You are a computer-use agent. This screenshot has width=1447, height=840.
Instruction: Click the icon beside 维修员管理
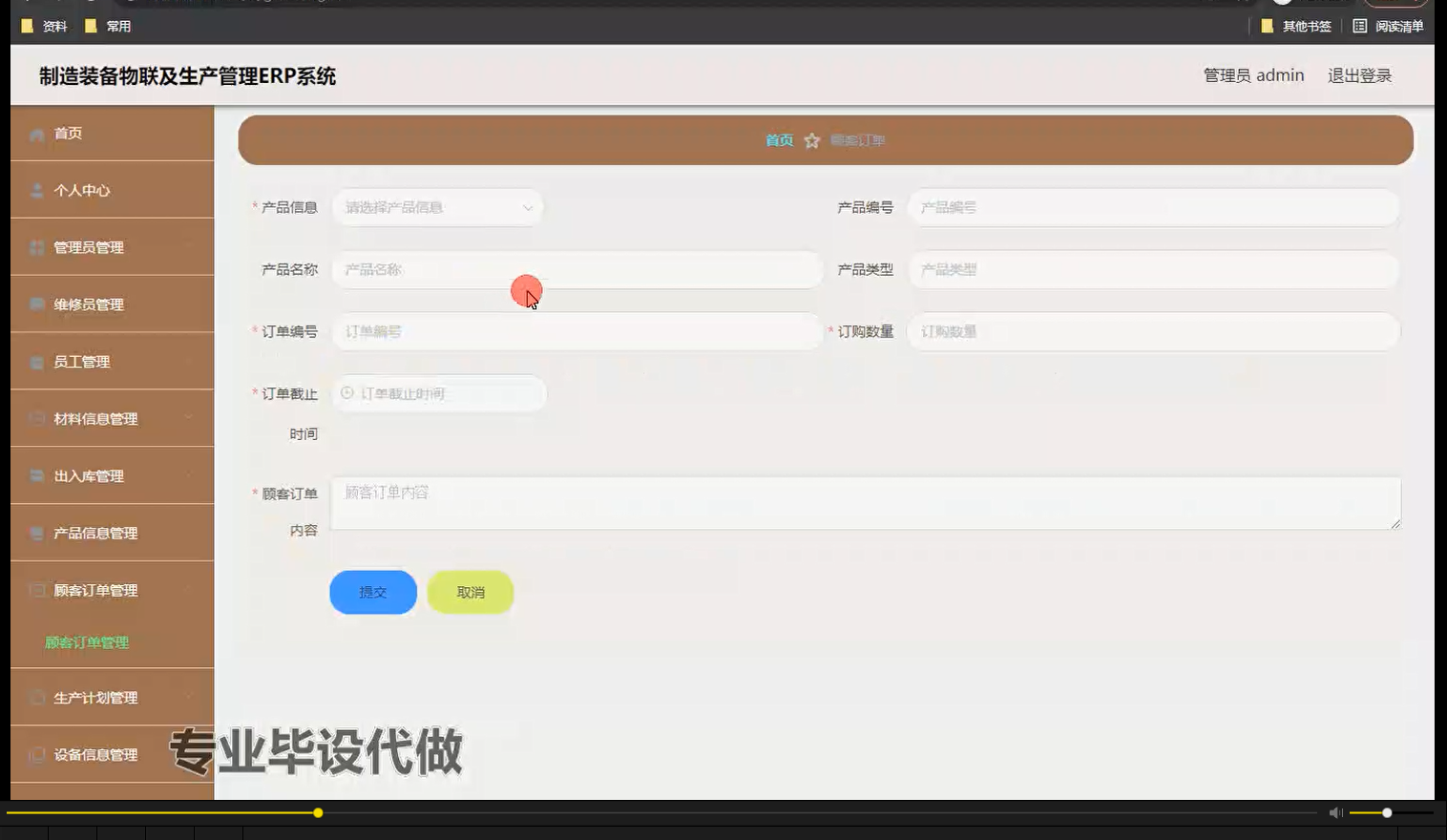click(x=36, y=304)
